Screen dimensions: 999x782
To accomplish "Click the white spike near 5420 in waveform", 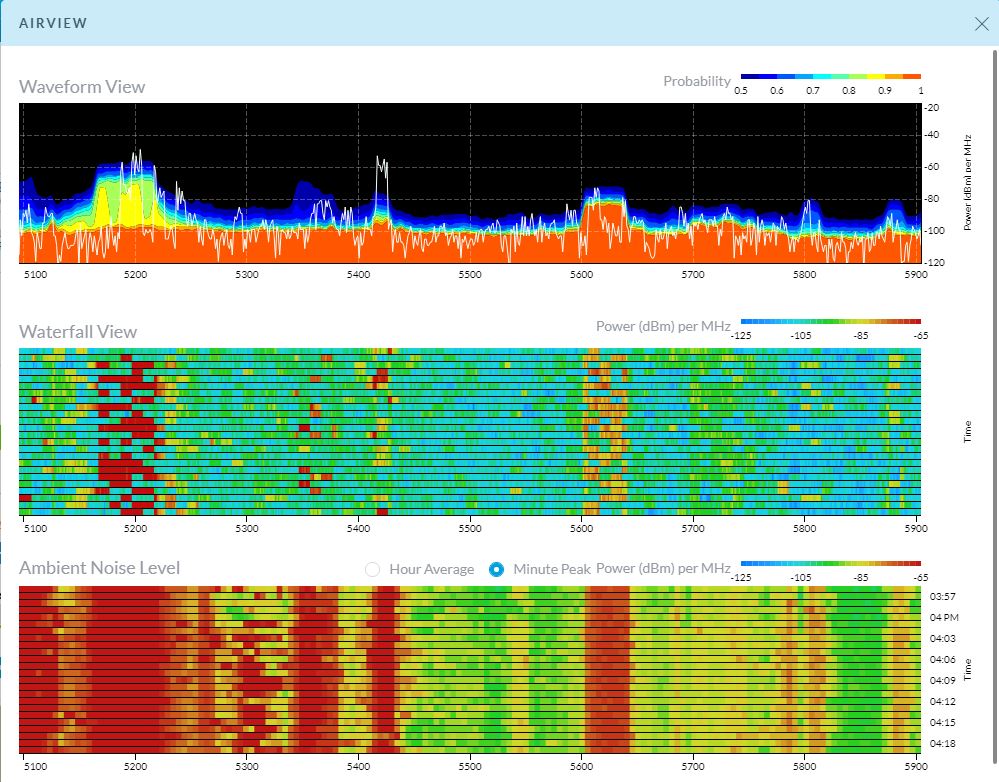I will tap(381, 175).
